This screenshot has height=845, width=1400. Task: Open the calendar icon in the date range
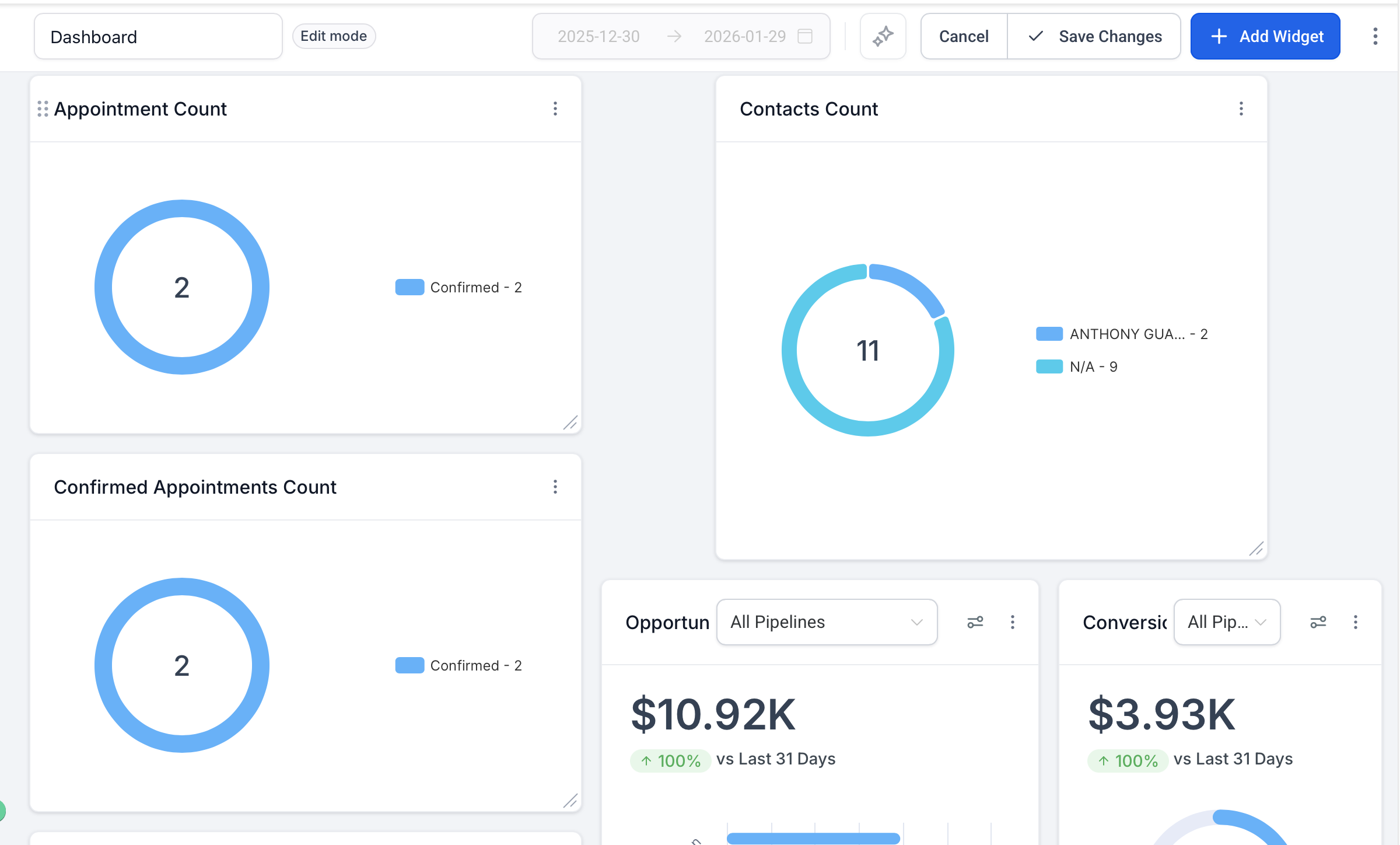coord(806,36)
